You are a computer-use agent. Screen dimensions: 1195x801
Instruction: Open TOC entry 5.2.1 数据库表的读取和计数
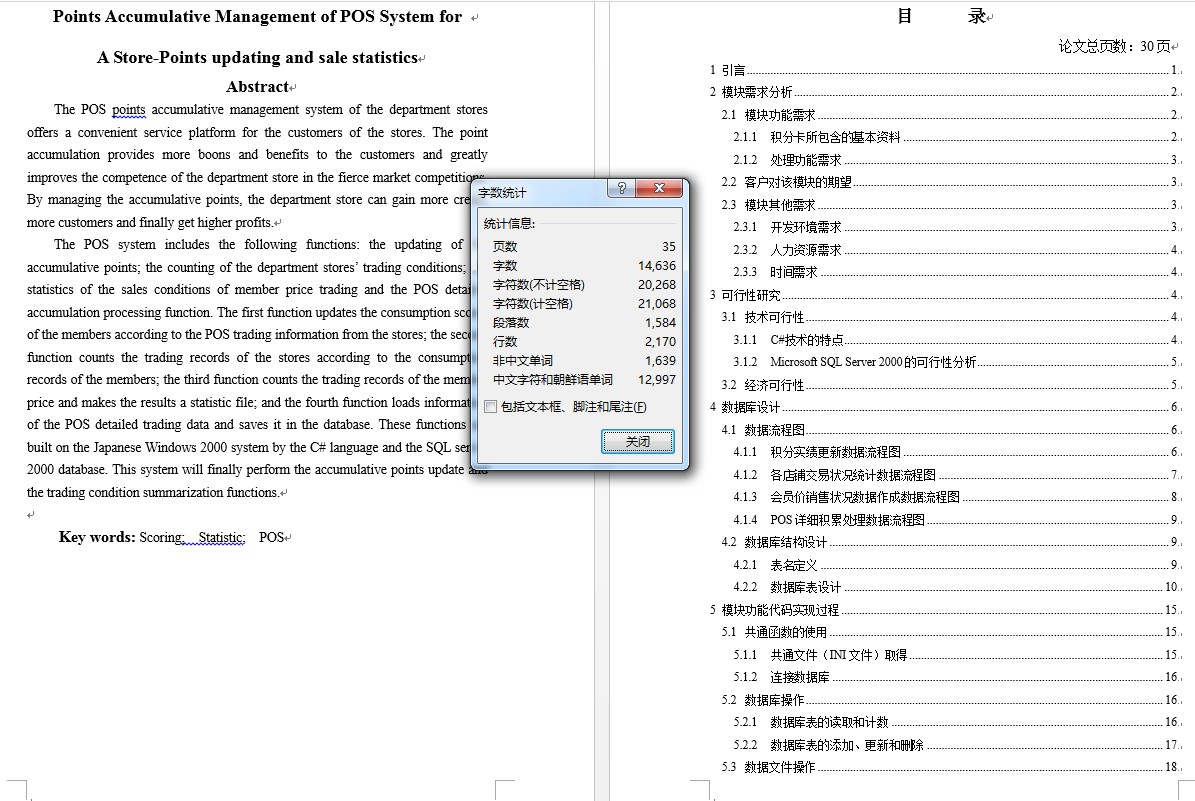[x=956, y=722]
